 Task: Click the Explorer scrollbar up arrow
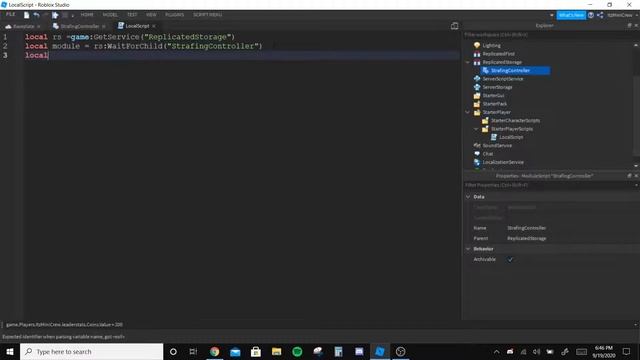click(x=636, y=45)
